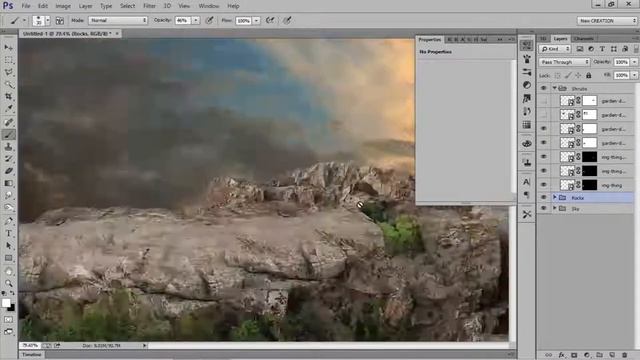Screen dimensions: 640x360
Task: Enable airbrush mode icon
Action: pyautogui.click(x=270, y=20)
